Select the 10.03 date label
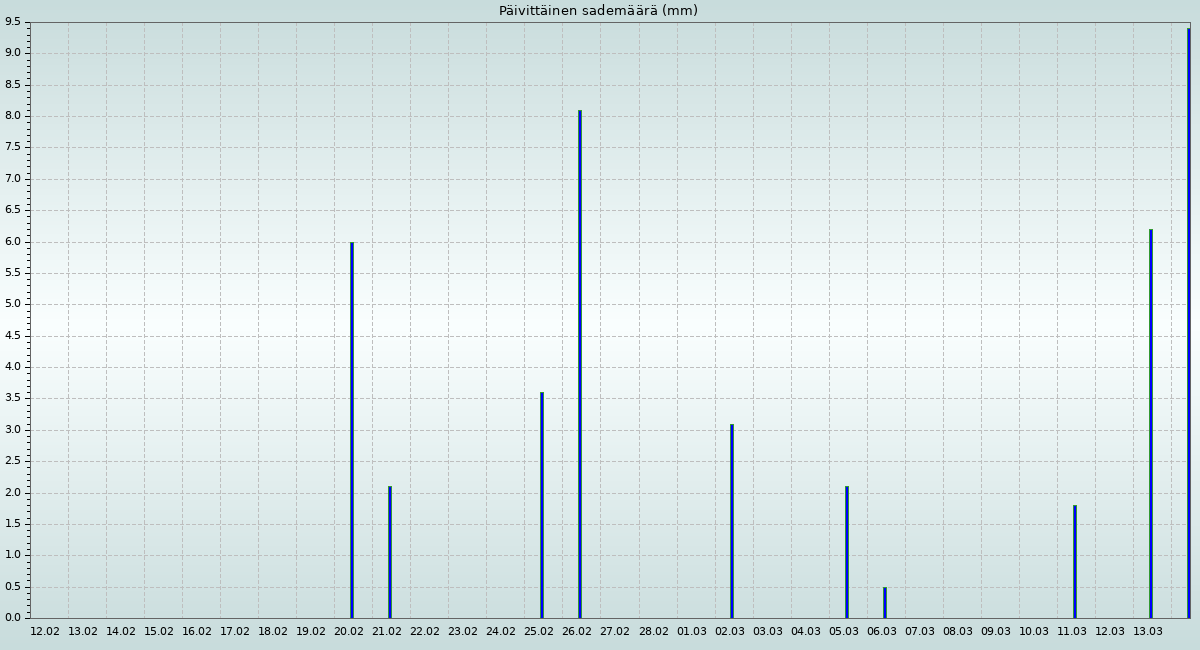1200x650 pixels. coord(1034,632)
